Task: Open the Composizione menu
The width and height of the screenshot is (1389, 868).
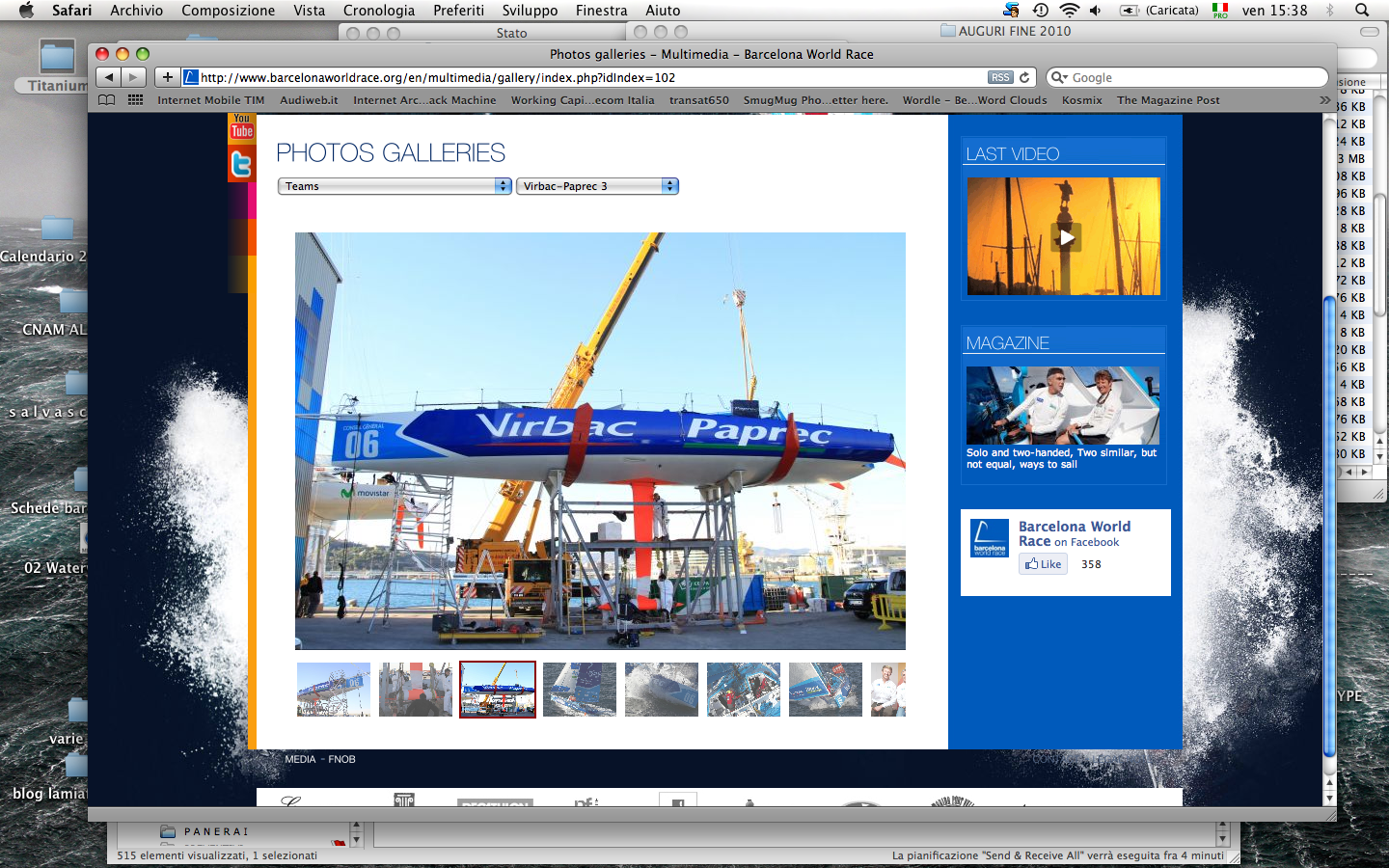Action: pos(228,10)
